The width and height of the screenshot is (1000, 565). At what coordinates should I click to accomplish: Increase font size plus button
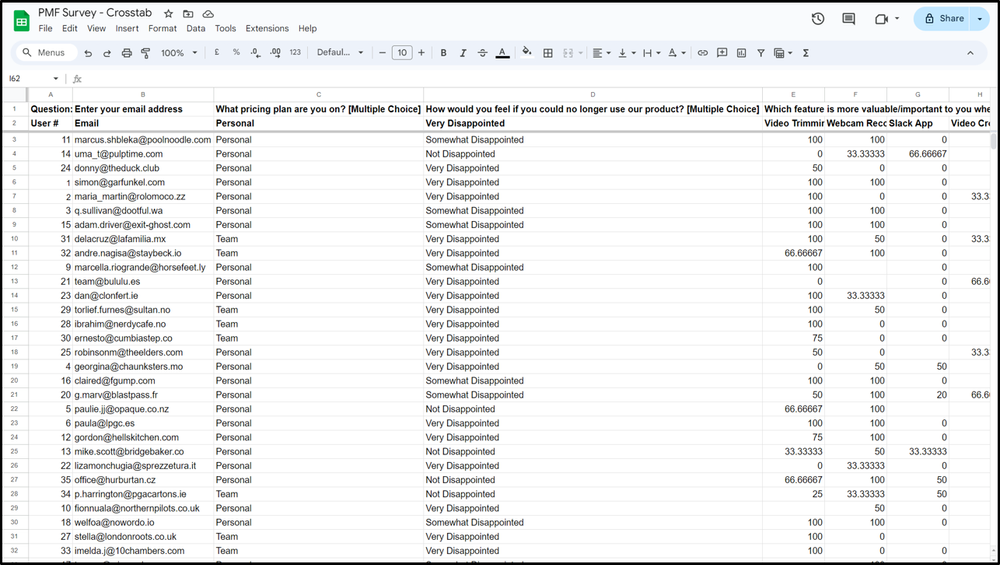pyautogui.click(x=421, y=53)
